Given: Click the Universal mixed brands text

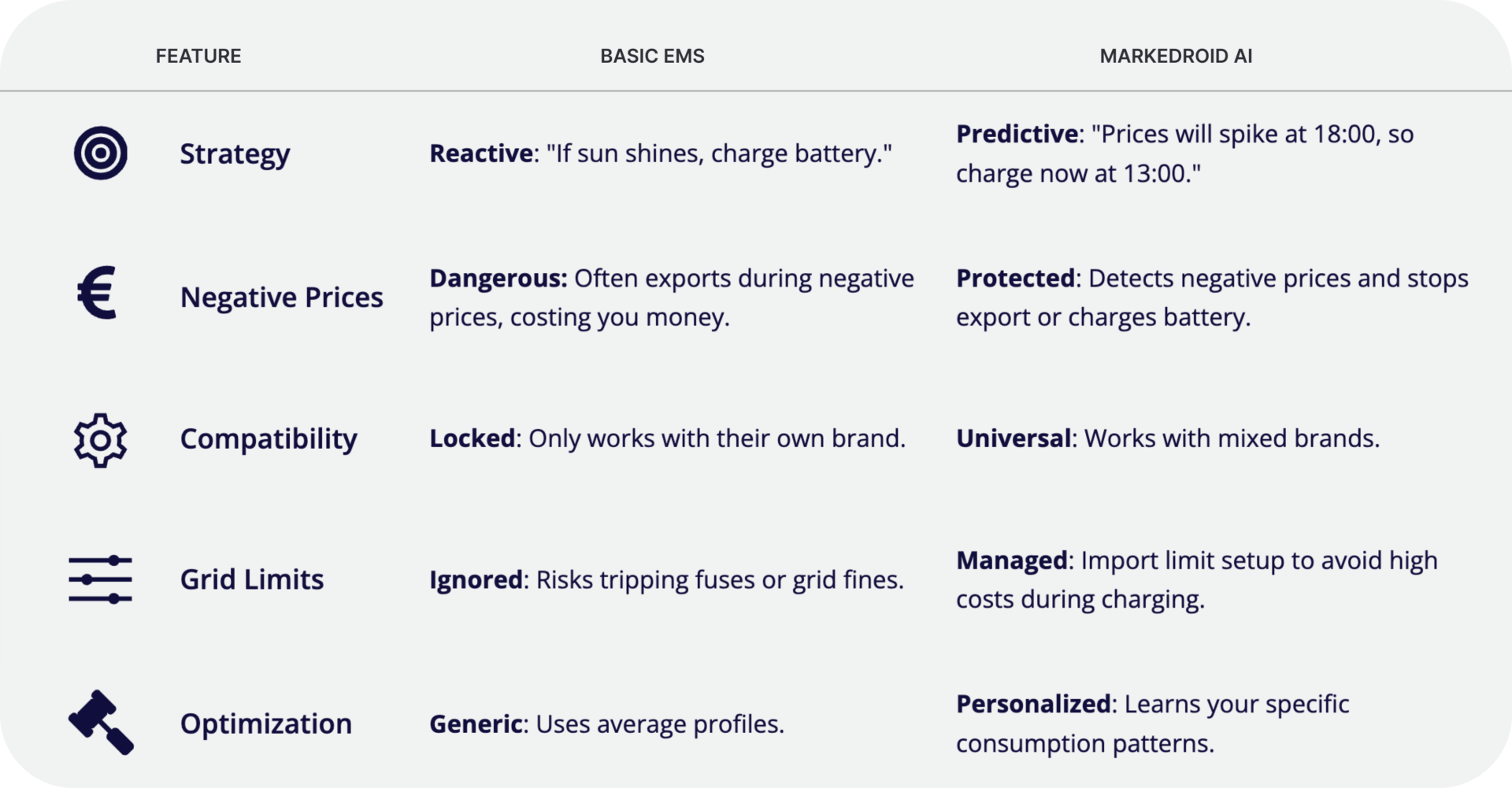Looking at the screenshot, I should click(x=1168, y=438).
